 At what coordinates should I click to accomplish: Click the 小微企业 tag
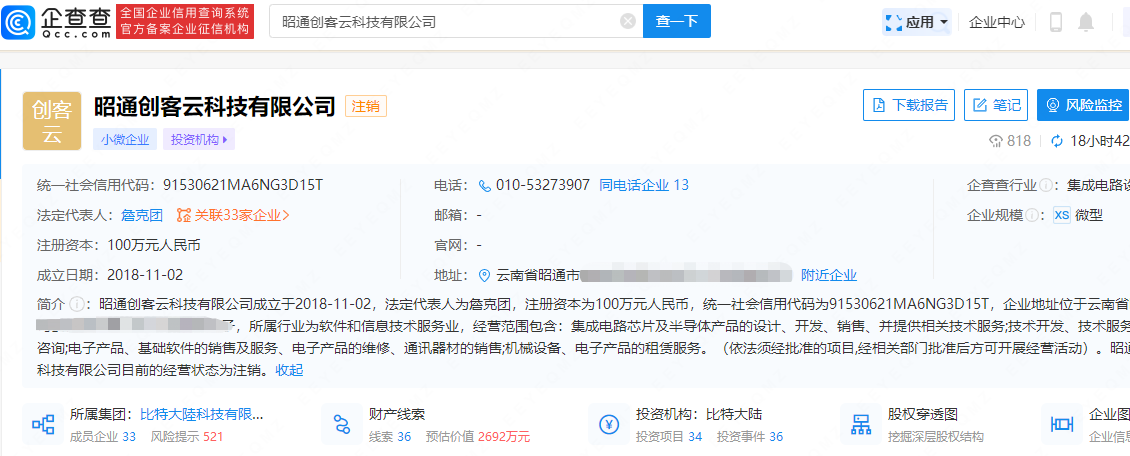tap(125, 140)
